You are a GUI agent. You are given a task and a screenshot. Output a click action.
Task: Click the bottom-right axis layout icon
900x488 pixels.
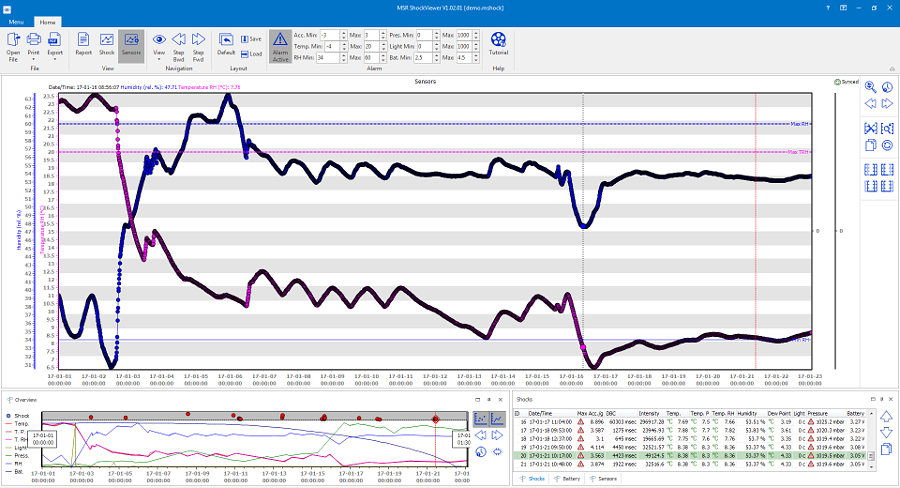click(887, 186)
